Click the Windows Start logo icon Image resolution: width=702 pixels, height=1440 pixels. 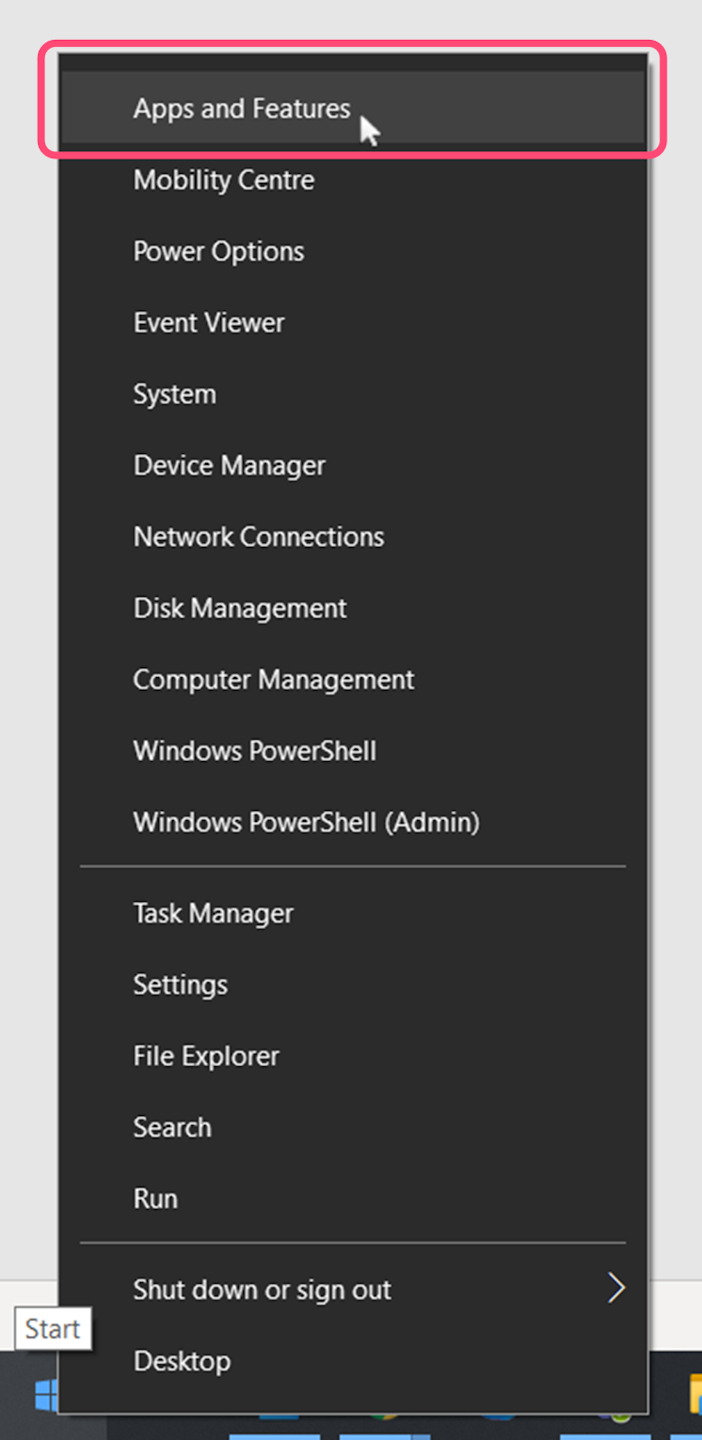(45, 1396)
